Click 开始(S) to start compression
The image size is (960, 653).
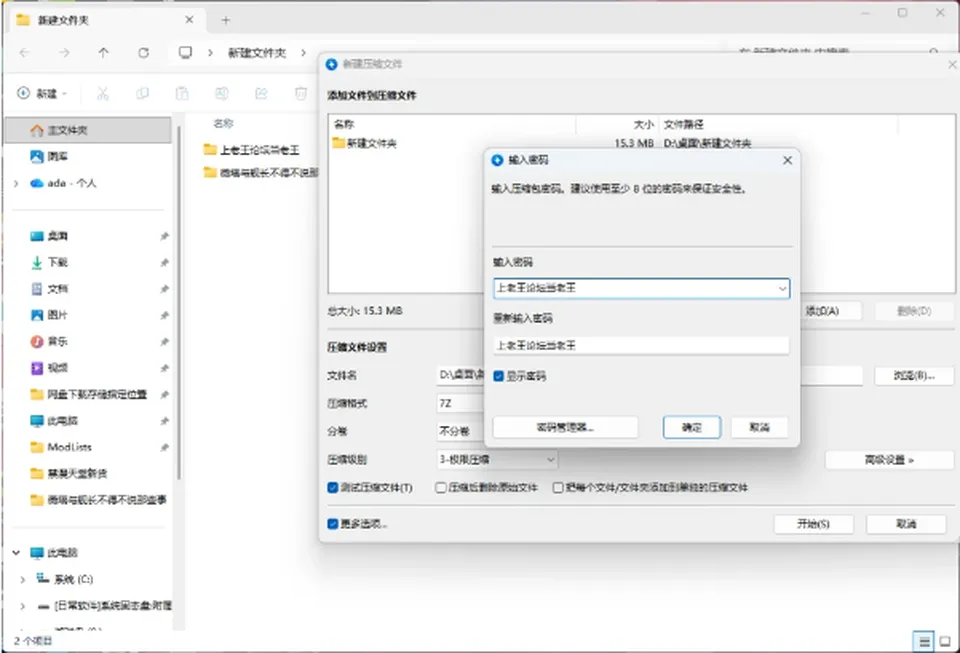pyautogui.click(x=813, y=524)
